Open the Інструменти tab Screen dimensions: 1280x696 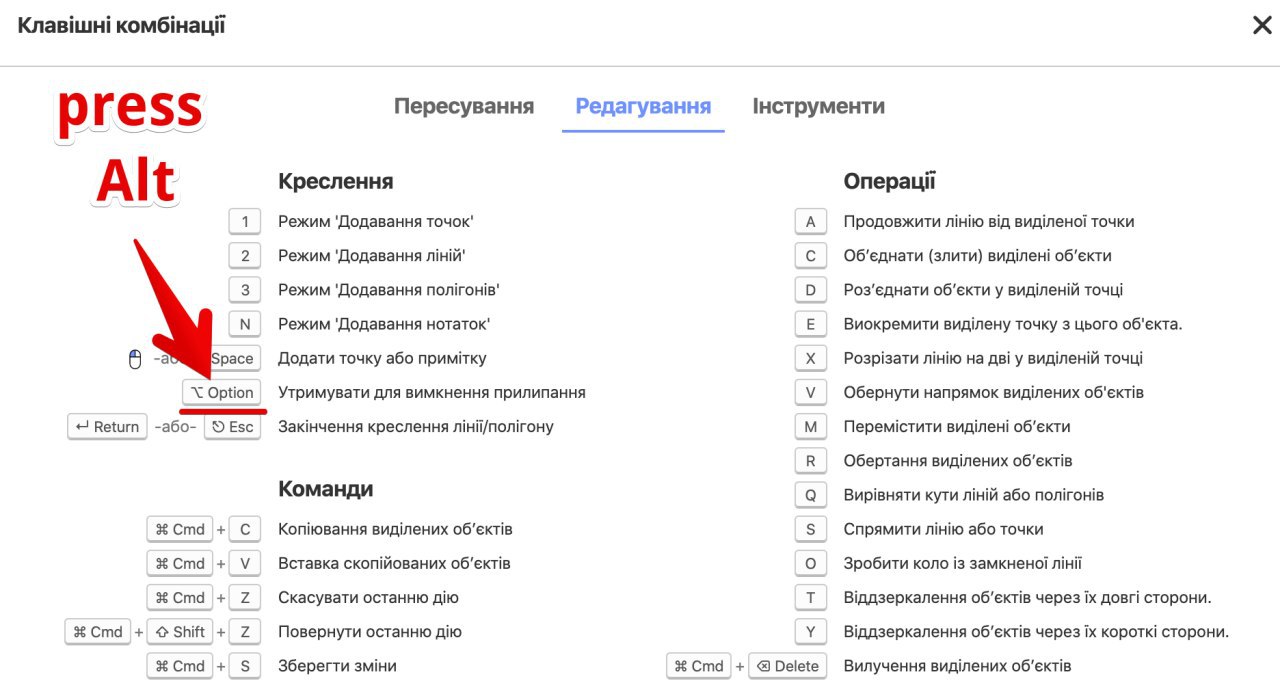(818, 106)
